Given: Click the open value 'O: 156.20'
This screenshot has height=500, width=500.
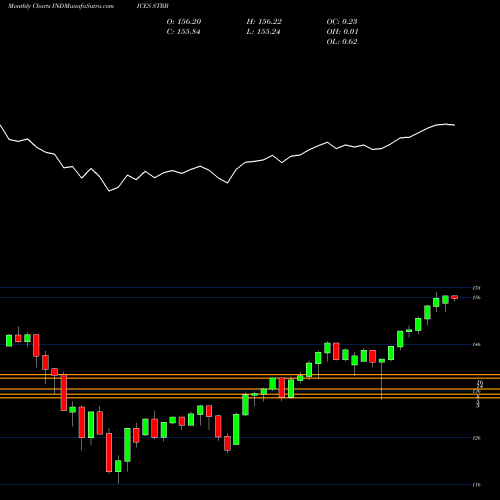Looking at the screenshot, I should pyautogui.click(x=184, y=22).
